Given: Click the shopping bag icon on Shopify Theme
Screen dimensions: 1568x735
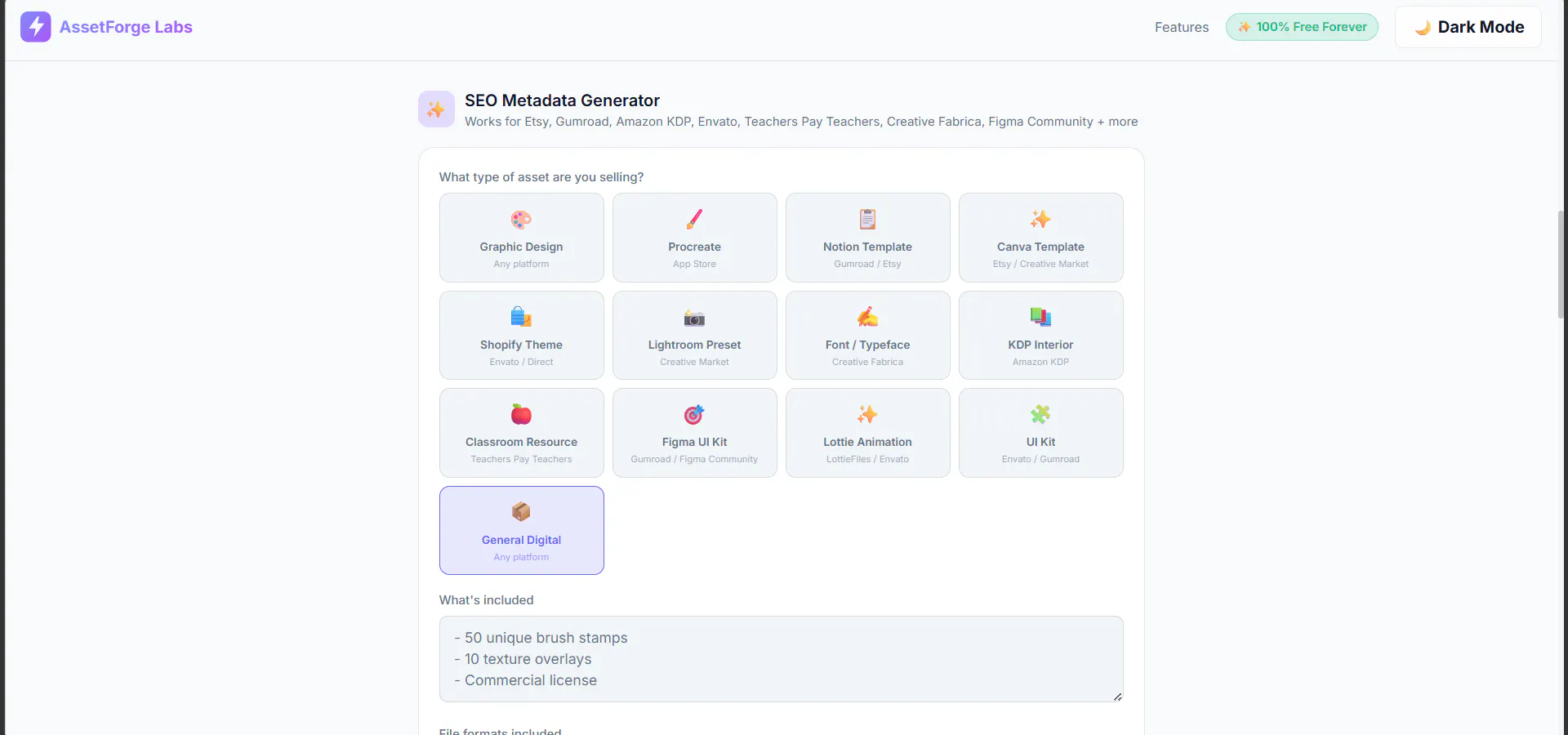Looking at the screenshot, I should (x=521, y=317).
